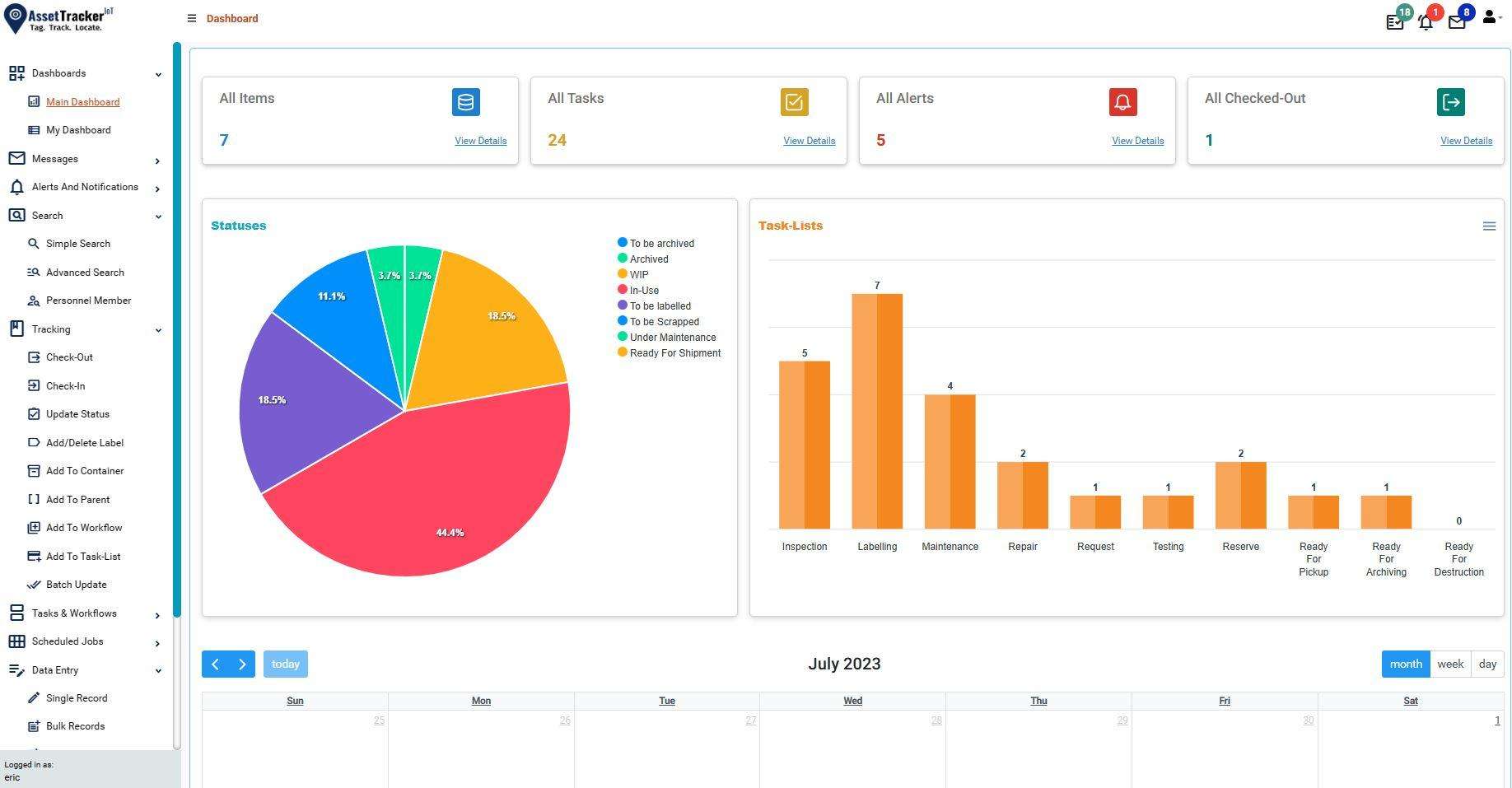
Task: Collapse the Tracking section
Action: point(158,329)
